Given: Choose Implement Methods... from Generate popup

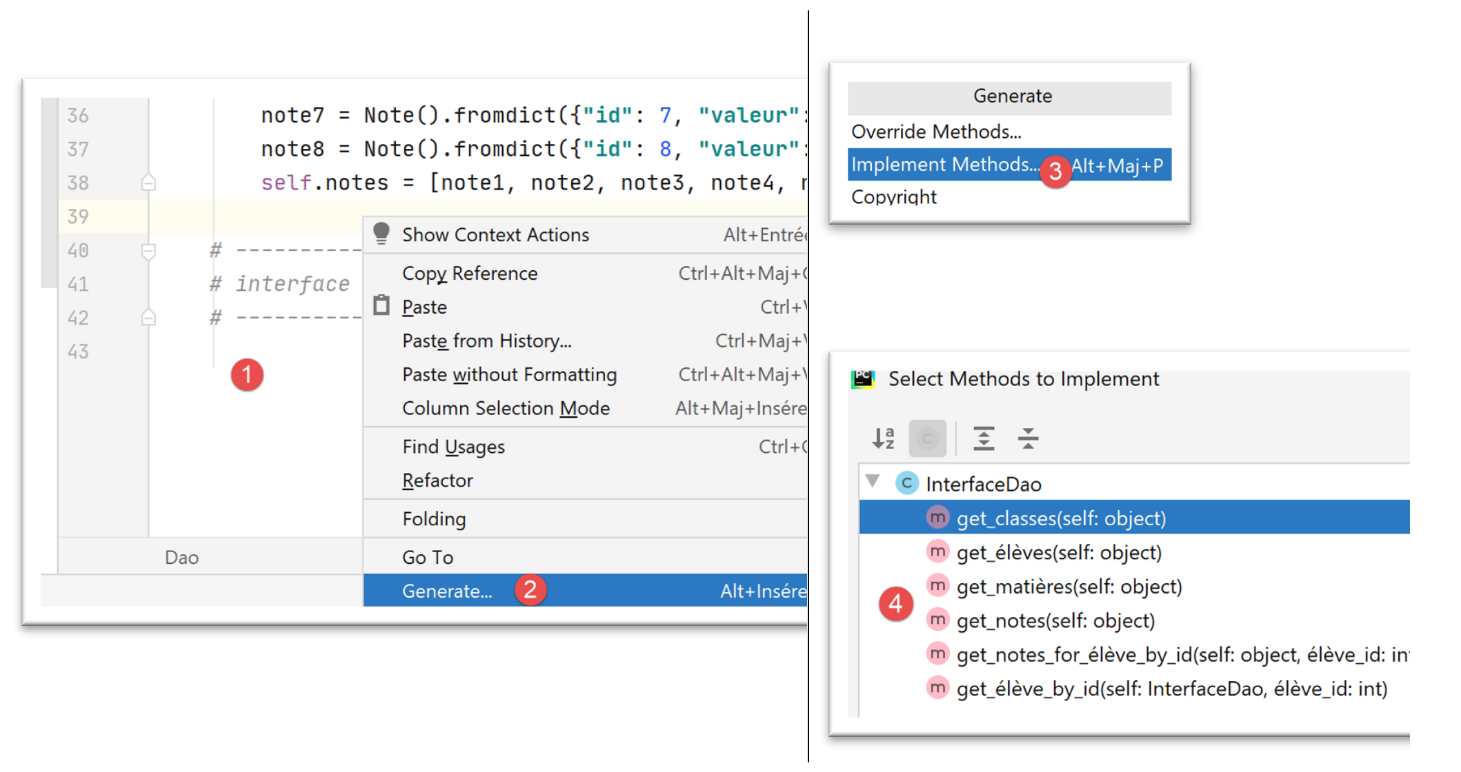Looking at the screenshot, I should 944,165.
